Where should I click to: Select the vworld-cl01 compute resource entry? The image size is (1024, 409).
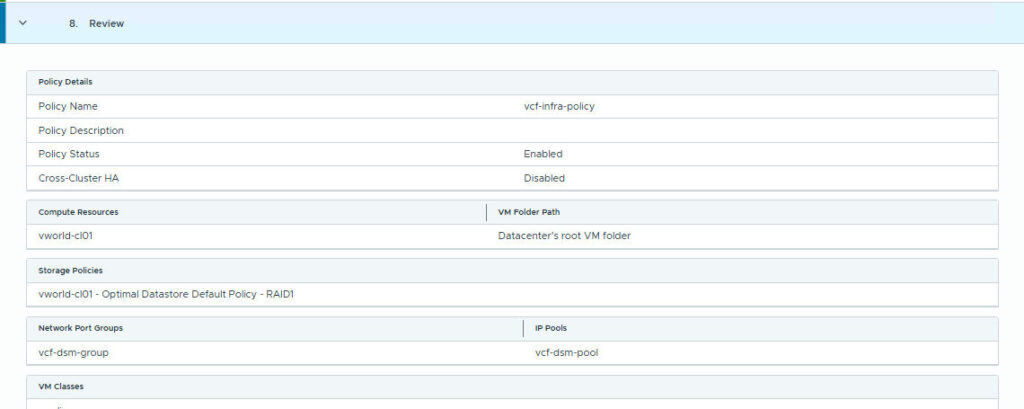[x=66, y=236]
